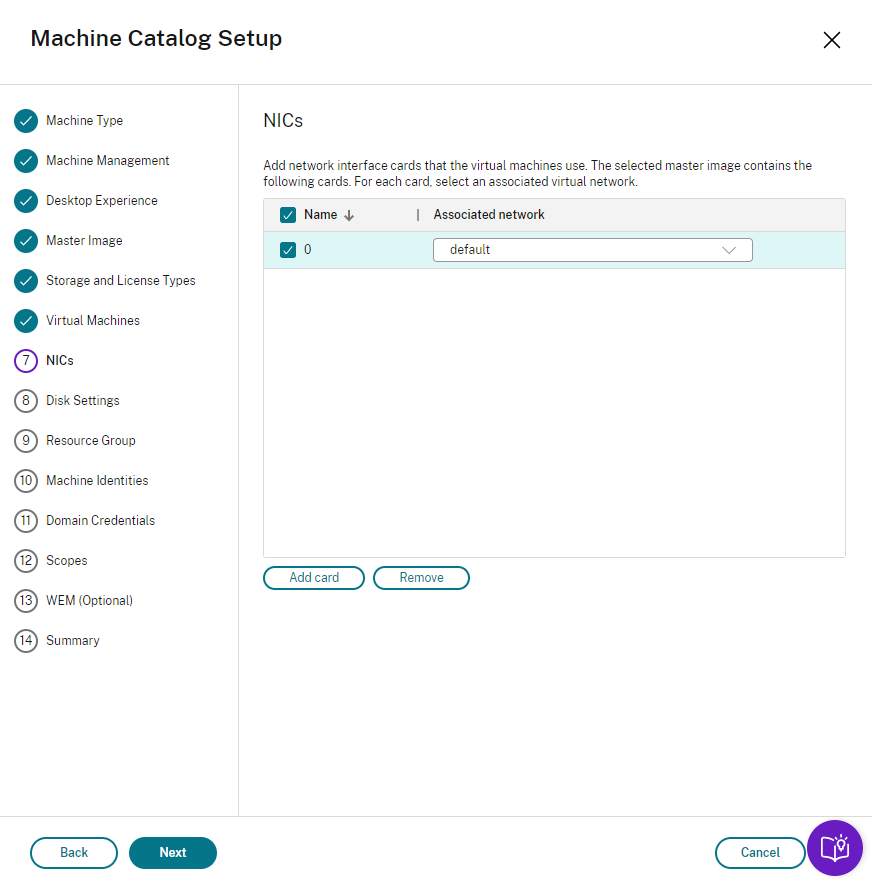Click the sort arrow next to Name
The image size is (872, 888).
pyautogui.click(x=349, y=215)
